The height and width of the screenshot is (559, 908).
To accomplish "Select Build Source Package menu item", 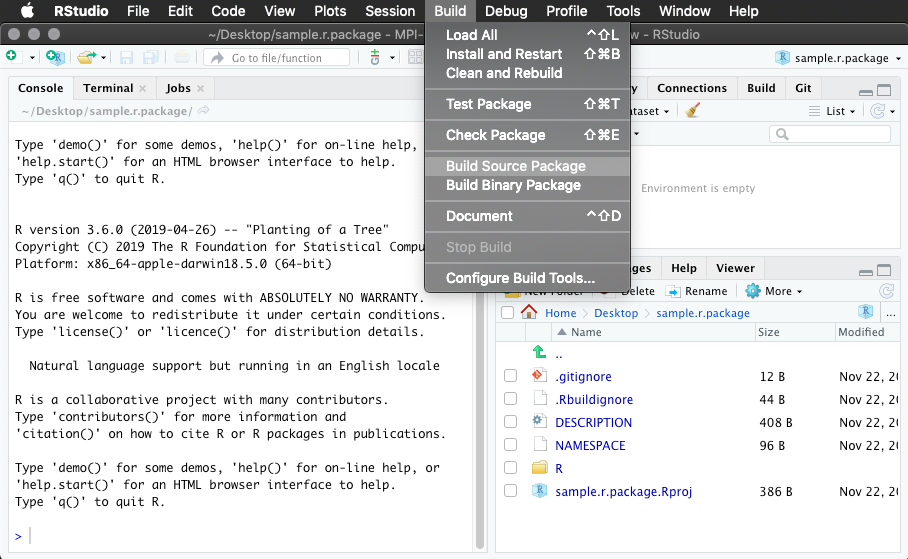I will (x=528, y=166).
